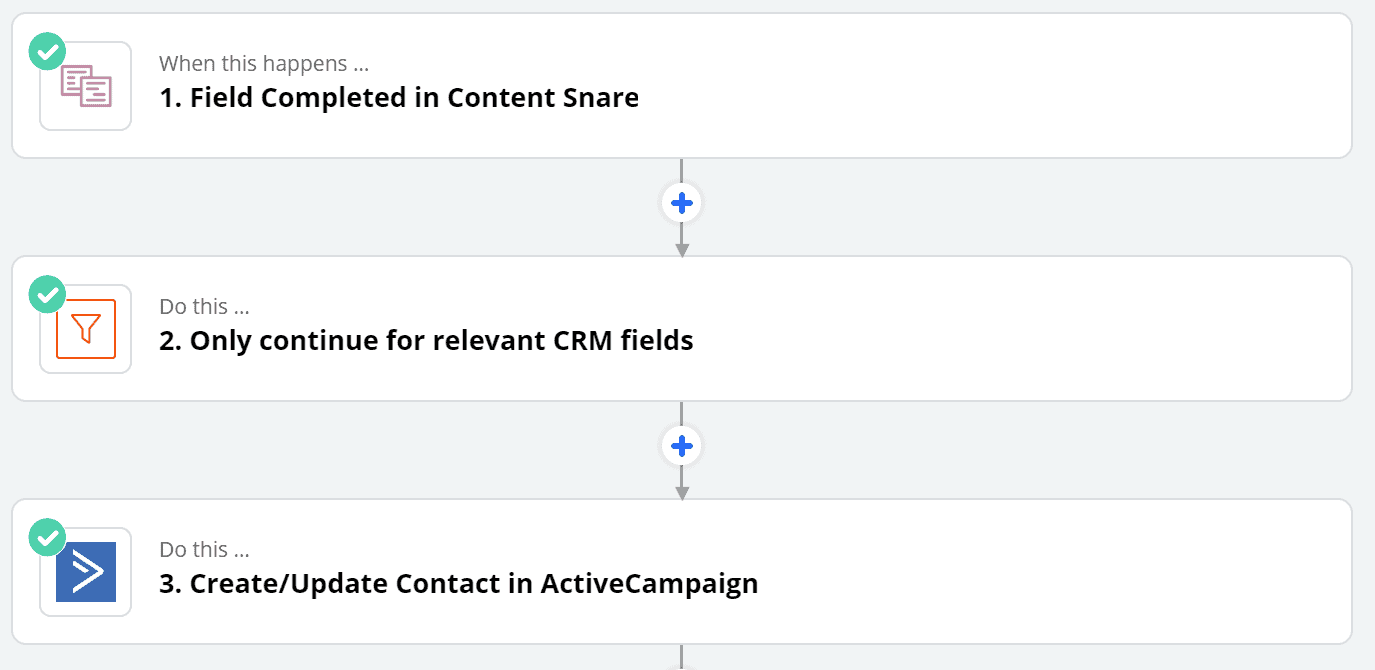The height and width of the screenshot is (670, 1375).
Task: Add a step after the filter step
Action: pos(682,446)
